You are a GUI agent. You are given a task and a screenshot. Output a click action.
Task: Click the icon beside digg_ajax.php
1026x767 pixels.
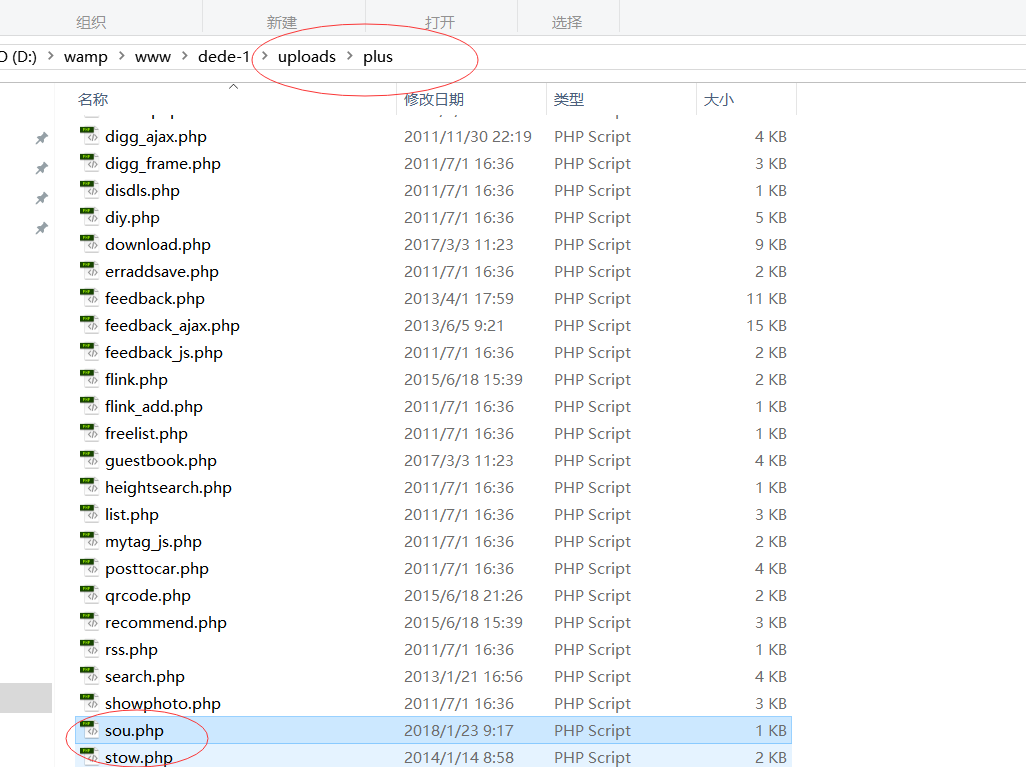[88, 136]
